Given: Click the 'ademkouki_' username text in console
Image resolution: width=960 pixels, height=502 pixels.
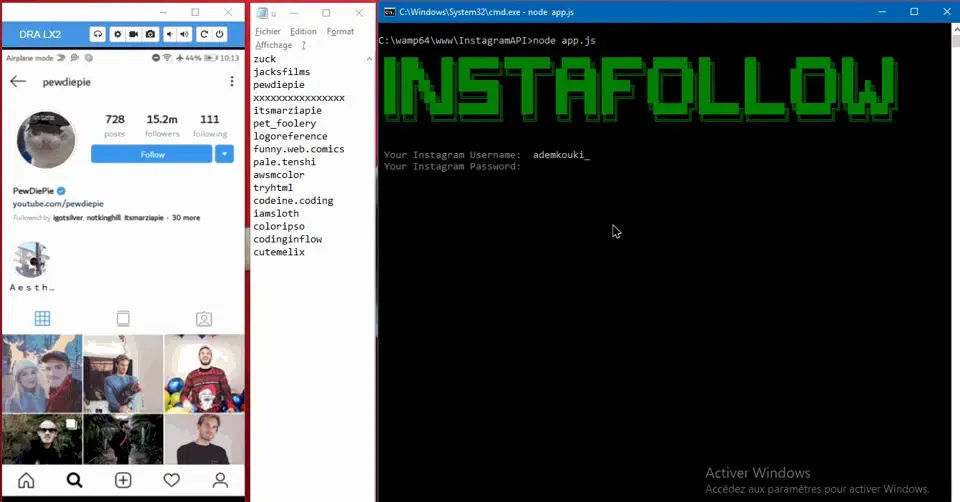Looking at the screenshot, I should pos(561,155).
